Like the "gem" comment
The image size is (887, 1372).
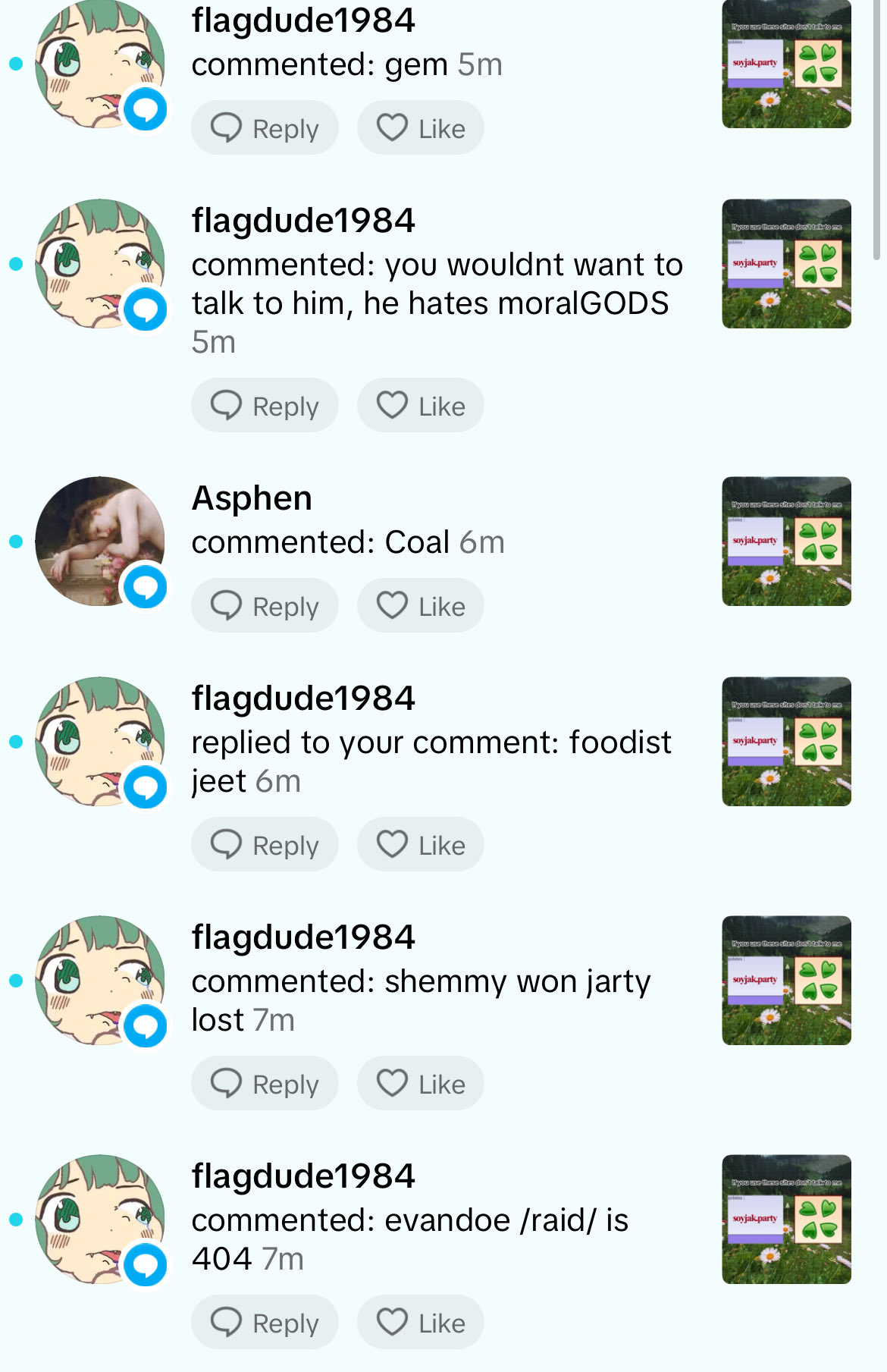click(421, 128)
